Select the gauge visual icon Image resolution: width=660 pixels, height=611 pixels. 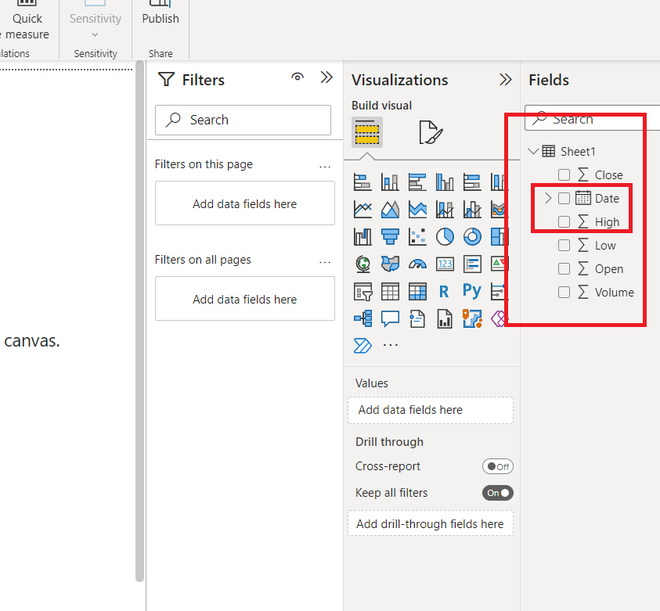[x=418, y=264]
